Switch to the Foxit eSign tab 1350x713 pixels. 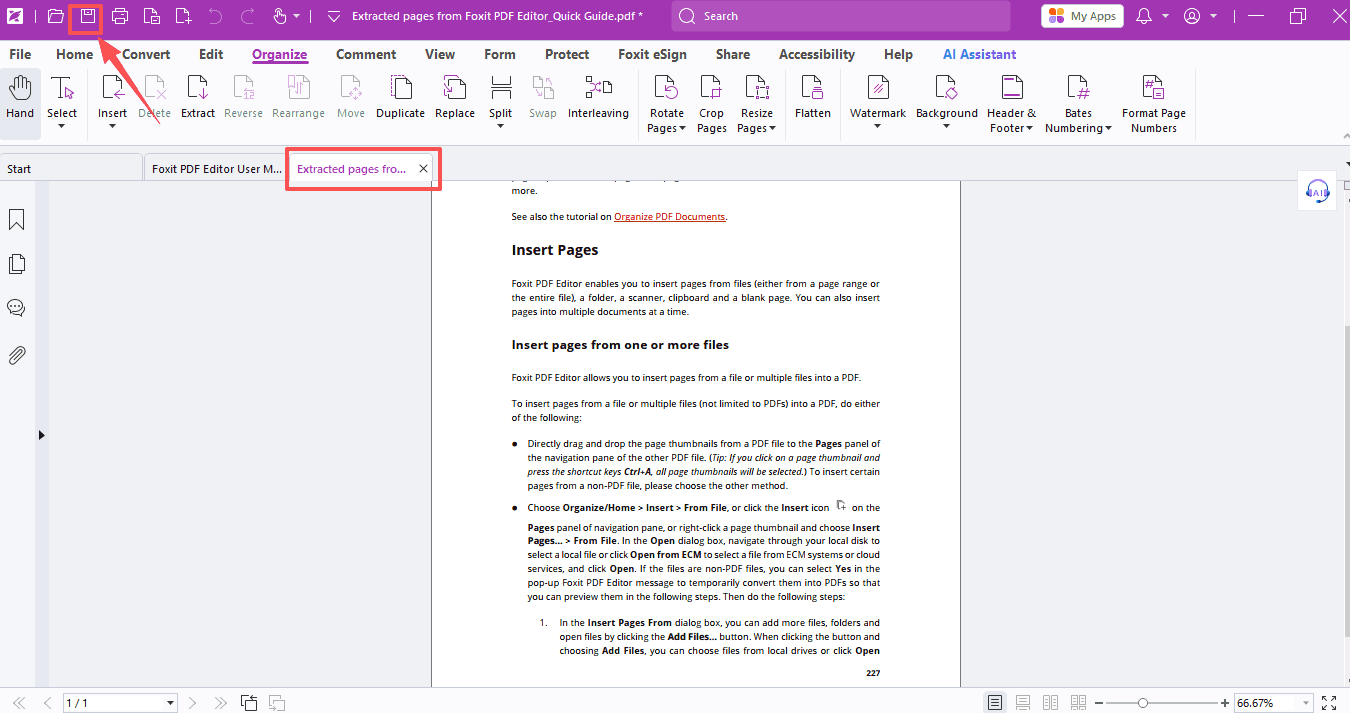[x=652, y=54]
